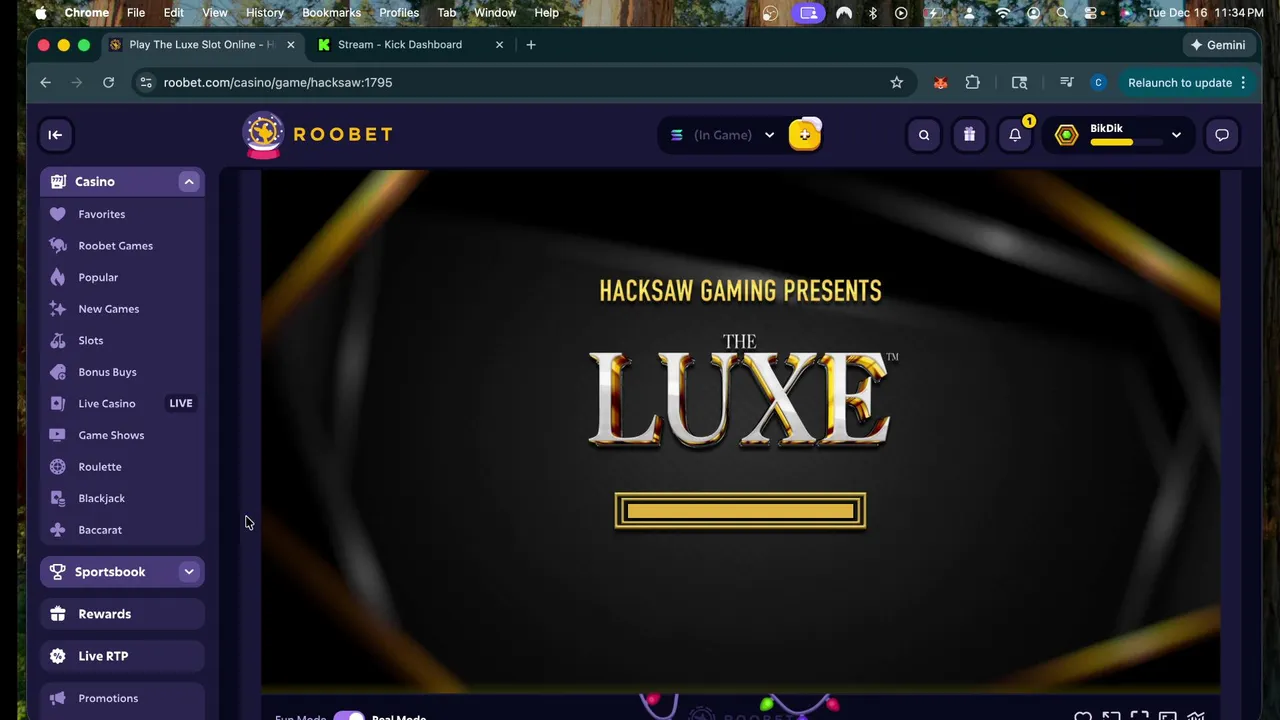Reload the page
The image size is (1280, 720).
[108, 83]
